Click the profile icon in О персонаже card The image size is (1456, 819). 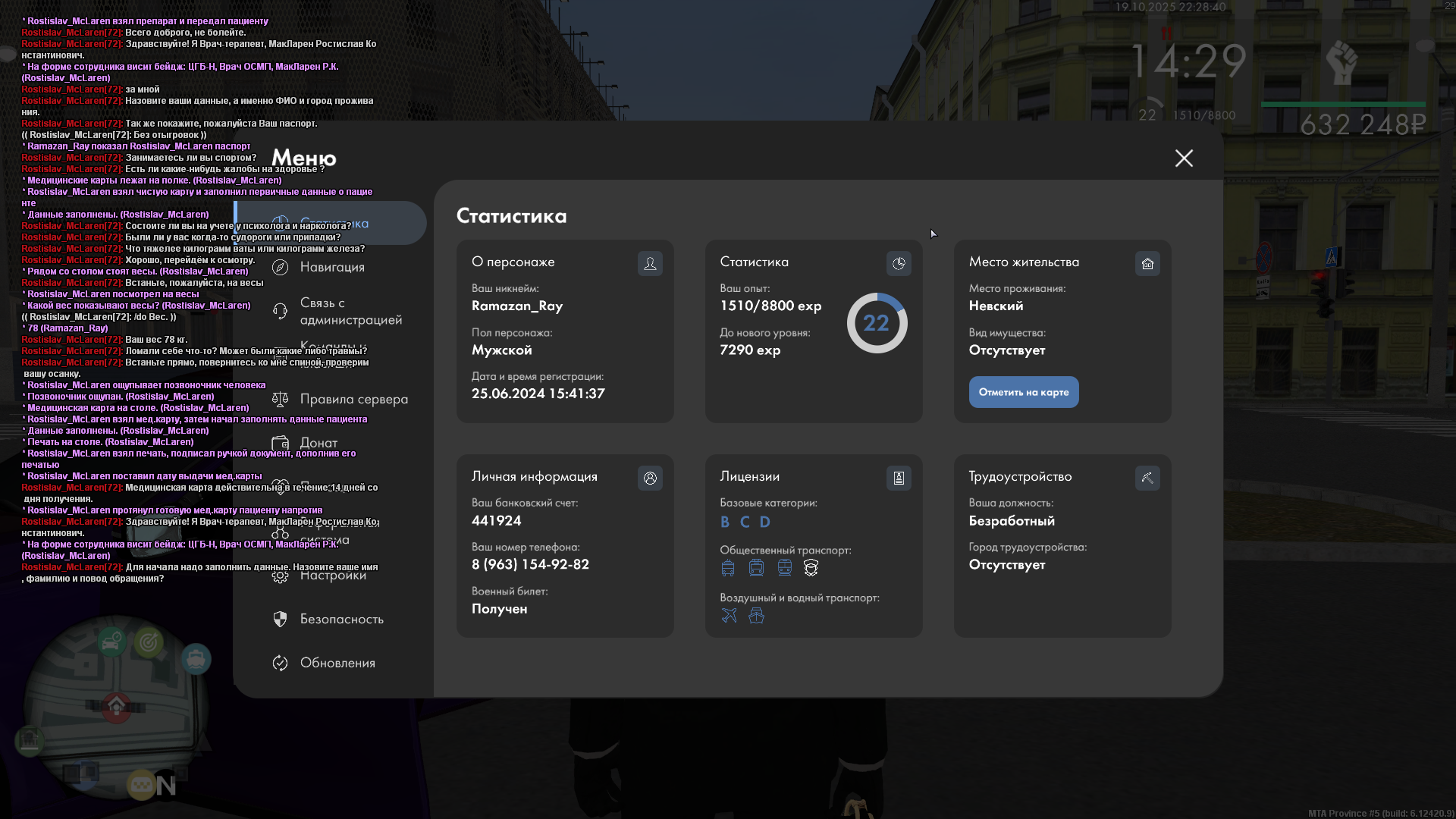(650, 263)
